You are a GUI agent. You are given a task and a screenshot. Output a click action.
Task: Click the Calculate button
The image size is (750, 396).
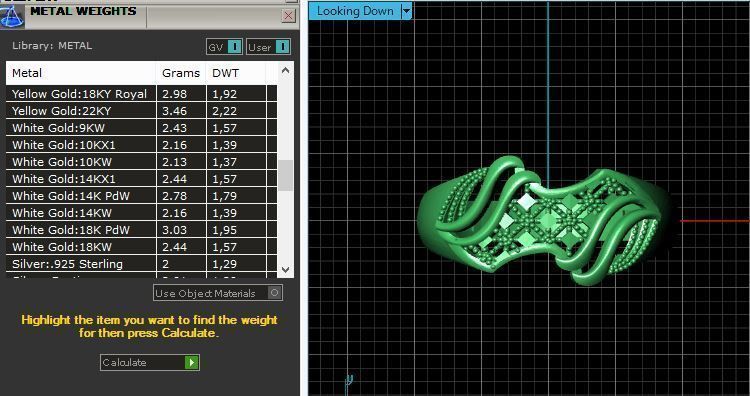coord(150,363)
